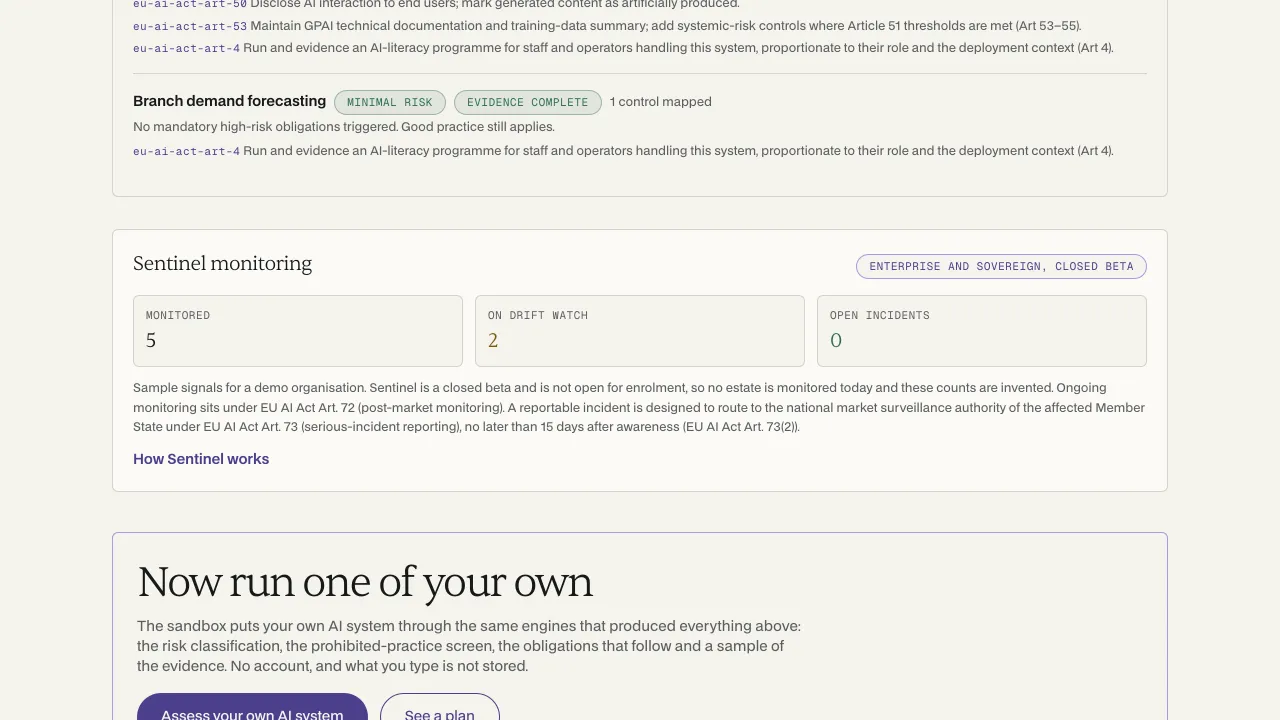The height and width of the screenshot is (720, 1280).
Task: Click the sandbox description paragraph
Action: pos(469,646)
